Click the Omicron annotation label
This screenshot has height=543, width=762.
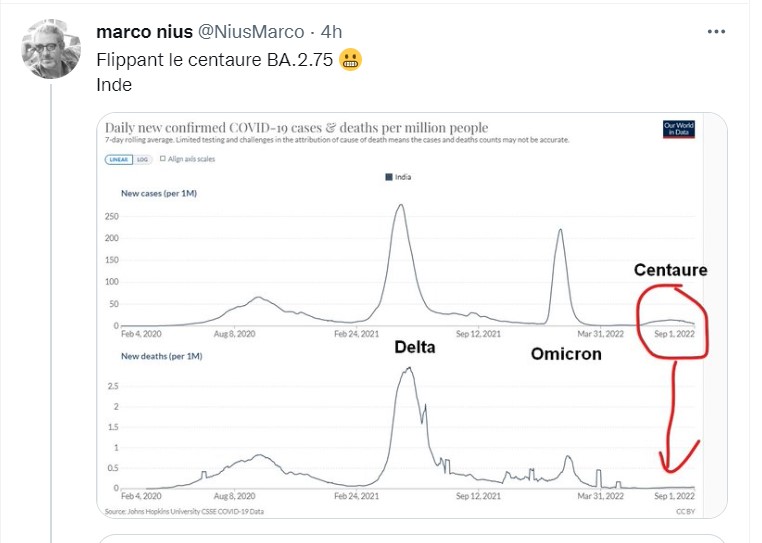(x=566, y=353)
